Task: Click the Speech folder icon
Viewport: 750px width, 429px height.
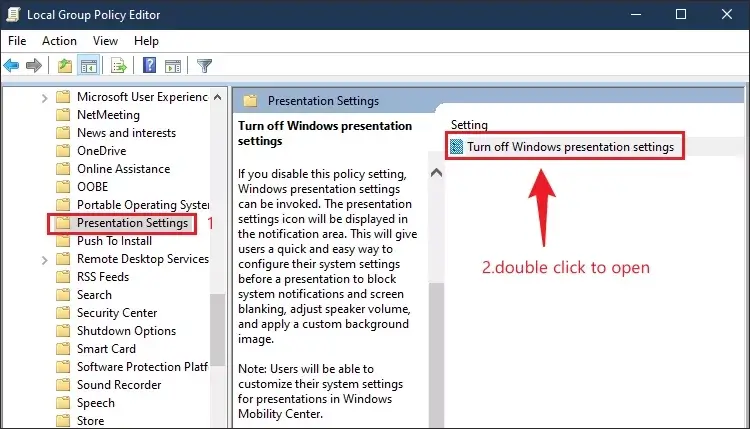Action: pyautogui.click(x=63, y=403)
